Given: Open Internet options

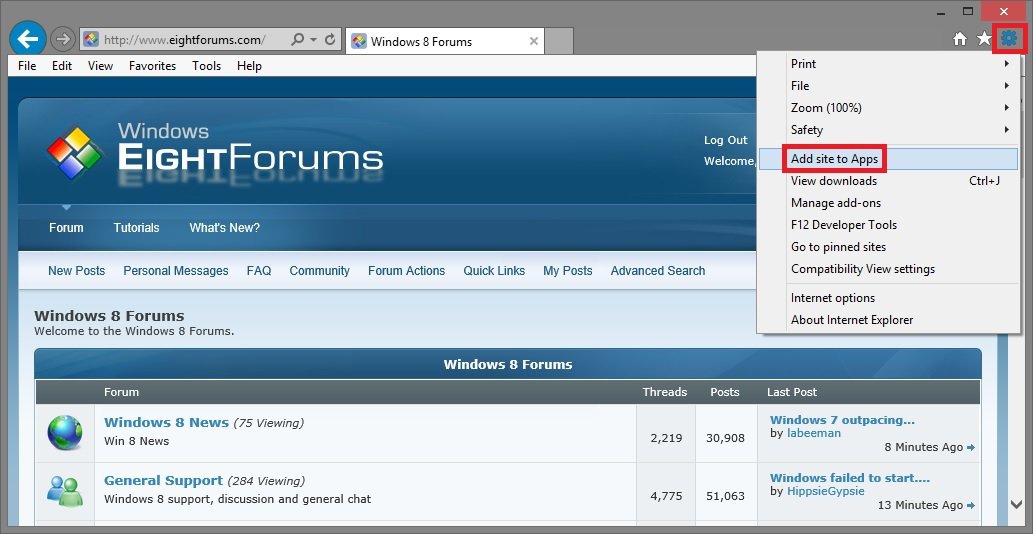Looking at the screenshot, I should pyautogui.click(x=888, y=298).
